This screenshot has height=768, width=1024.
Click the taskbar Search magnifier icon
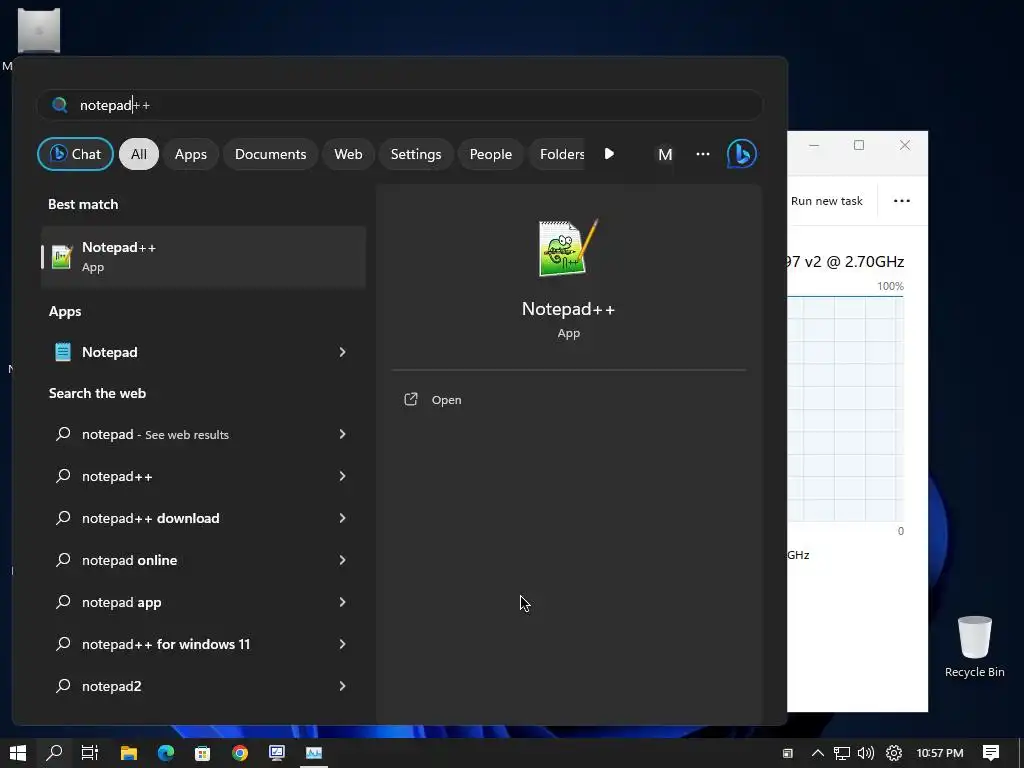[x=54, y=753]
